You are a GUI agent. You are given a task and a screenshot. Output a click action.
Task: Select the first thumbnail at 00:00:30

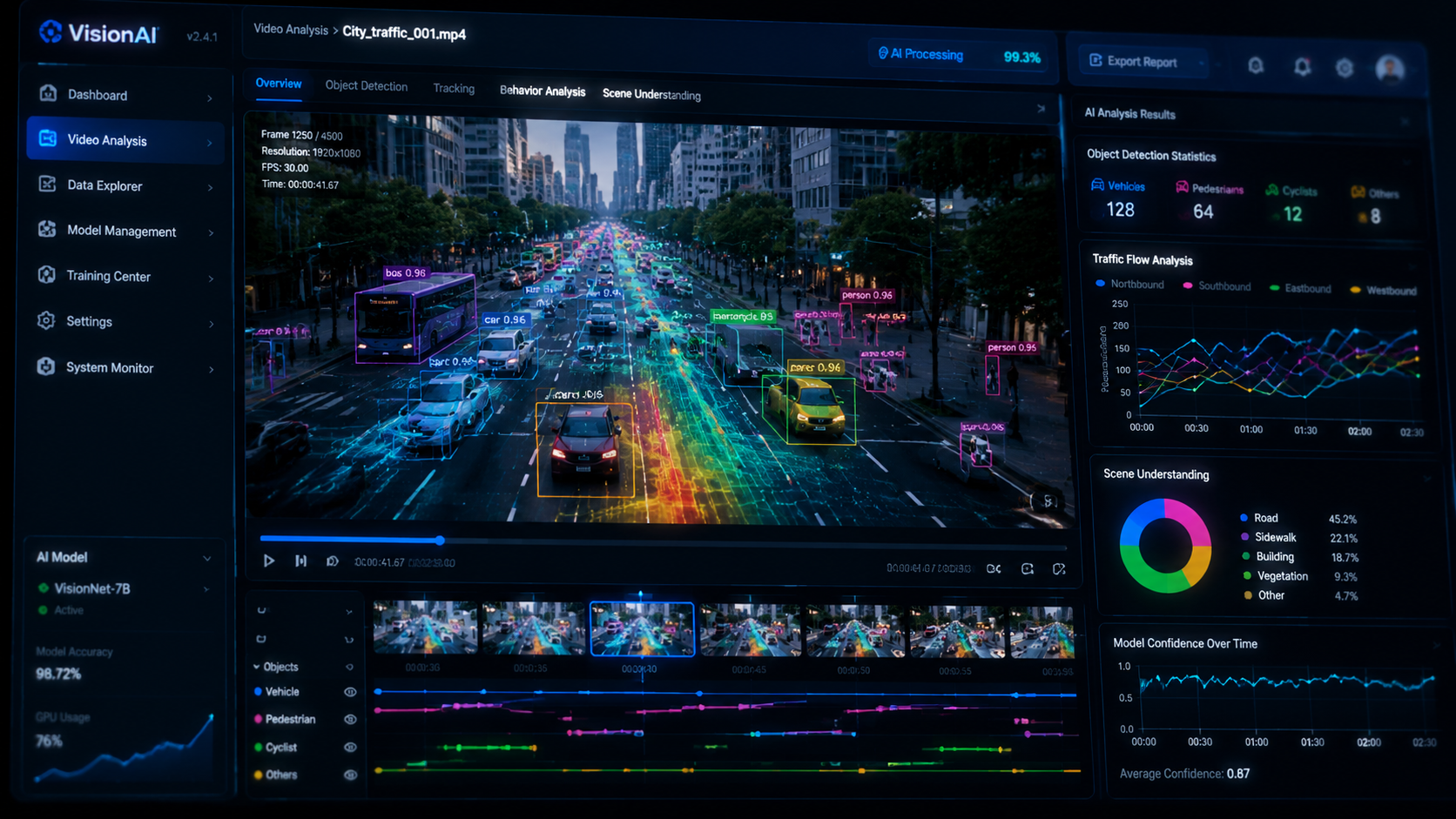425,627
